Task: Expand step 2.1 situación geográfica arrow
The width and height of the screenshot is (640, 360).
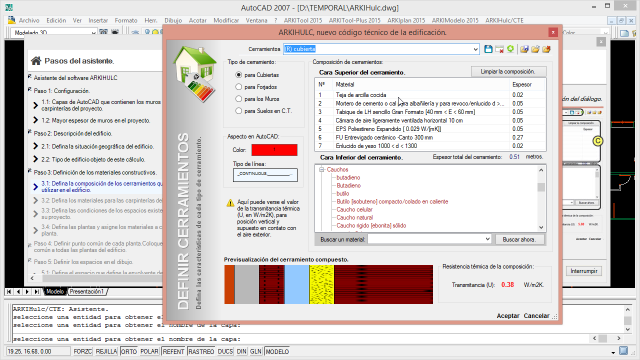Action: tap(36, 147)
